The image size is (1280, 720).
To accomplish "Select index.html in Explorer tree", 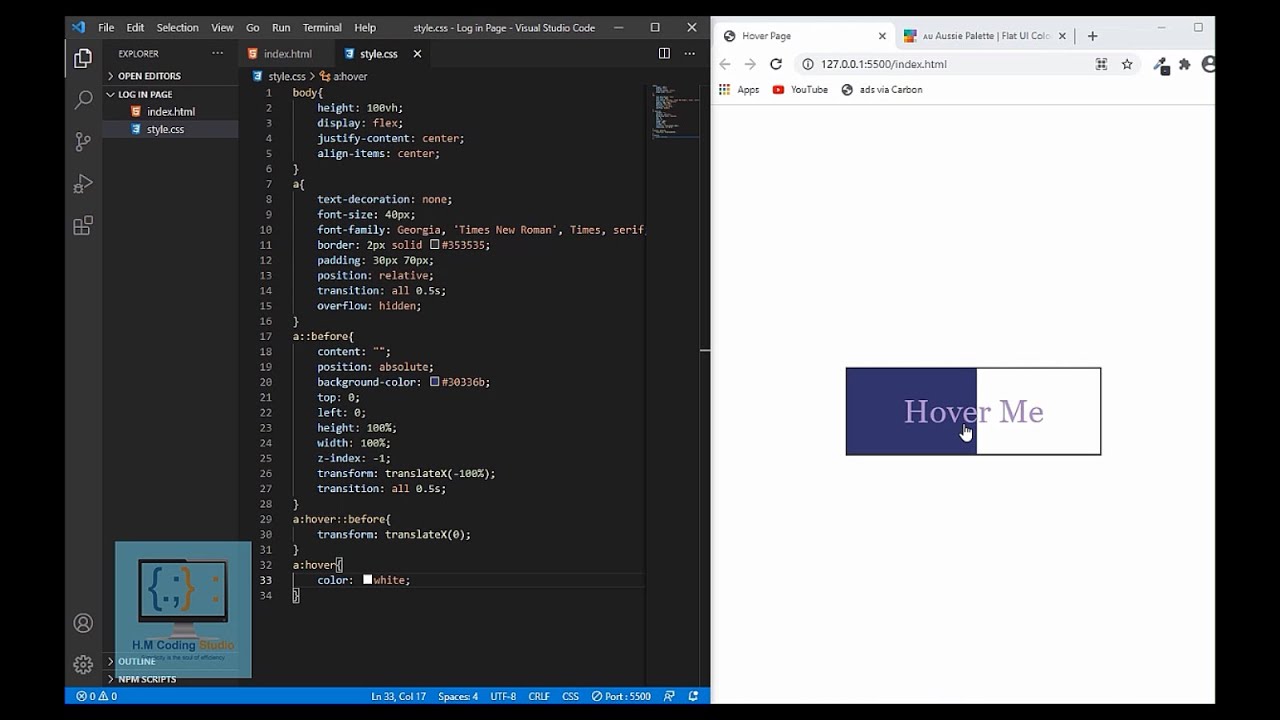I will coord(170,112).
